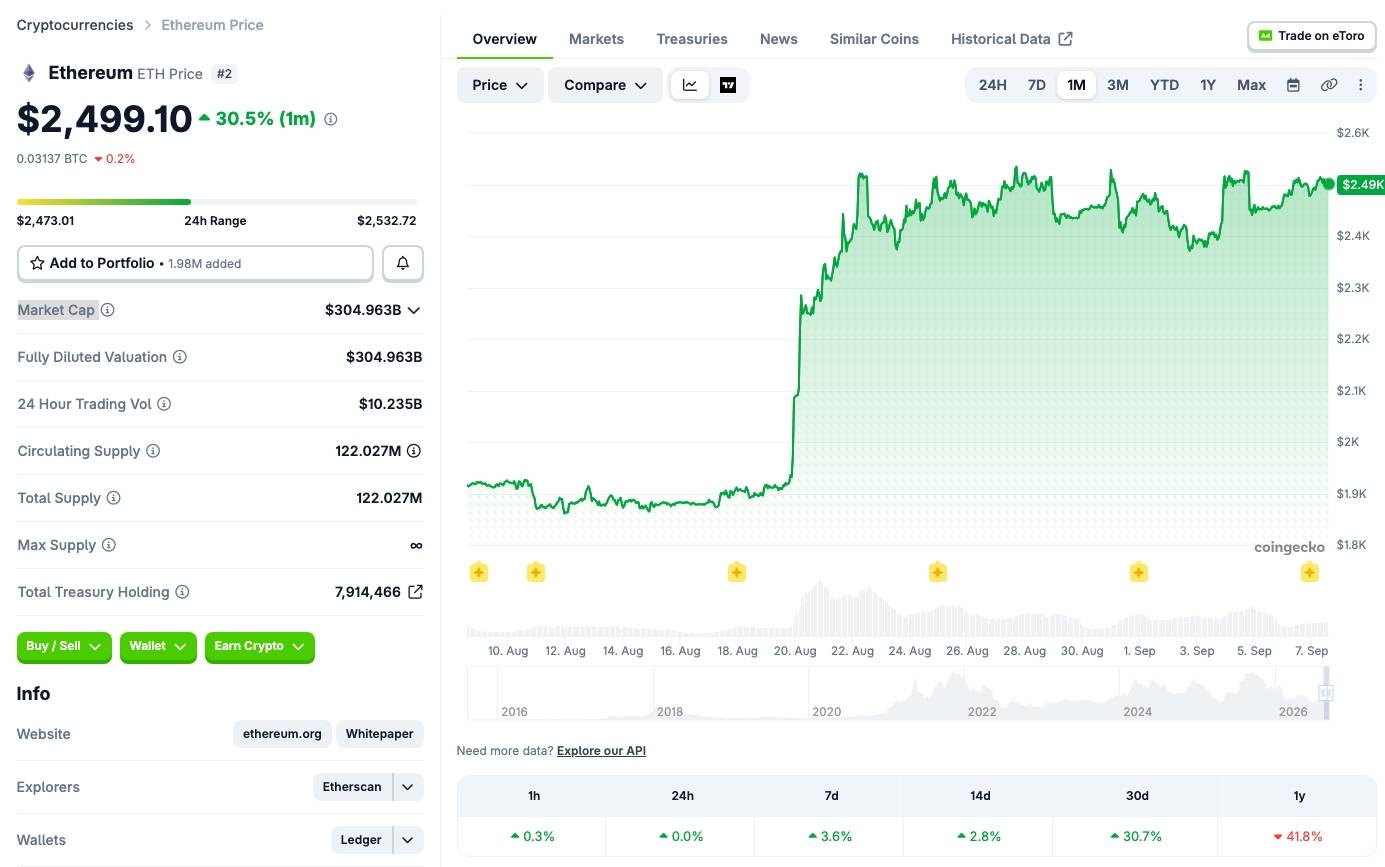Image resolution: width=1385 pixels, height=867 pixels.
Task: Open the Price dropdown
Action: click(x=500, y=85)
